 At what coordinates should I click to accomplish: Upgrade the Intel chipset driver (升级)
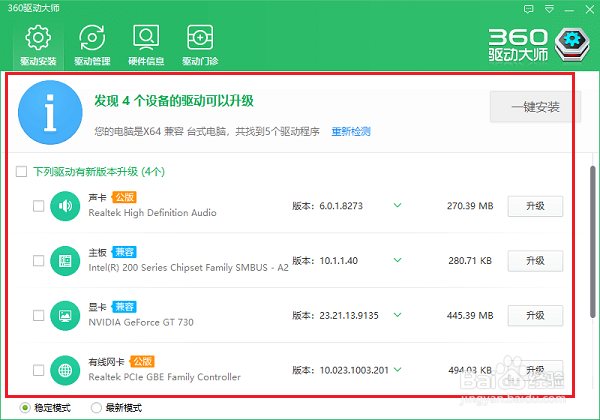535,261
